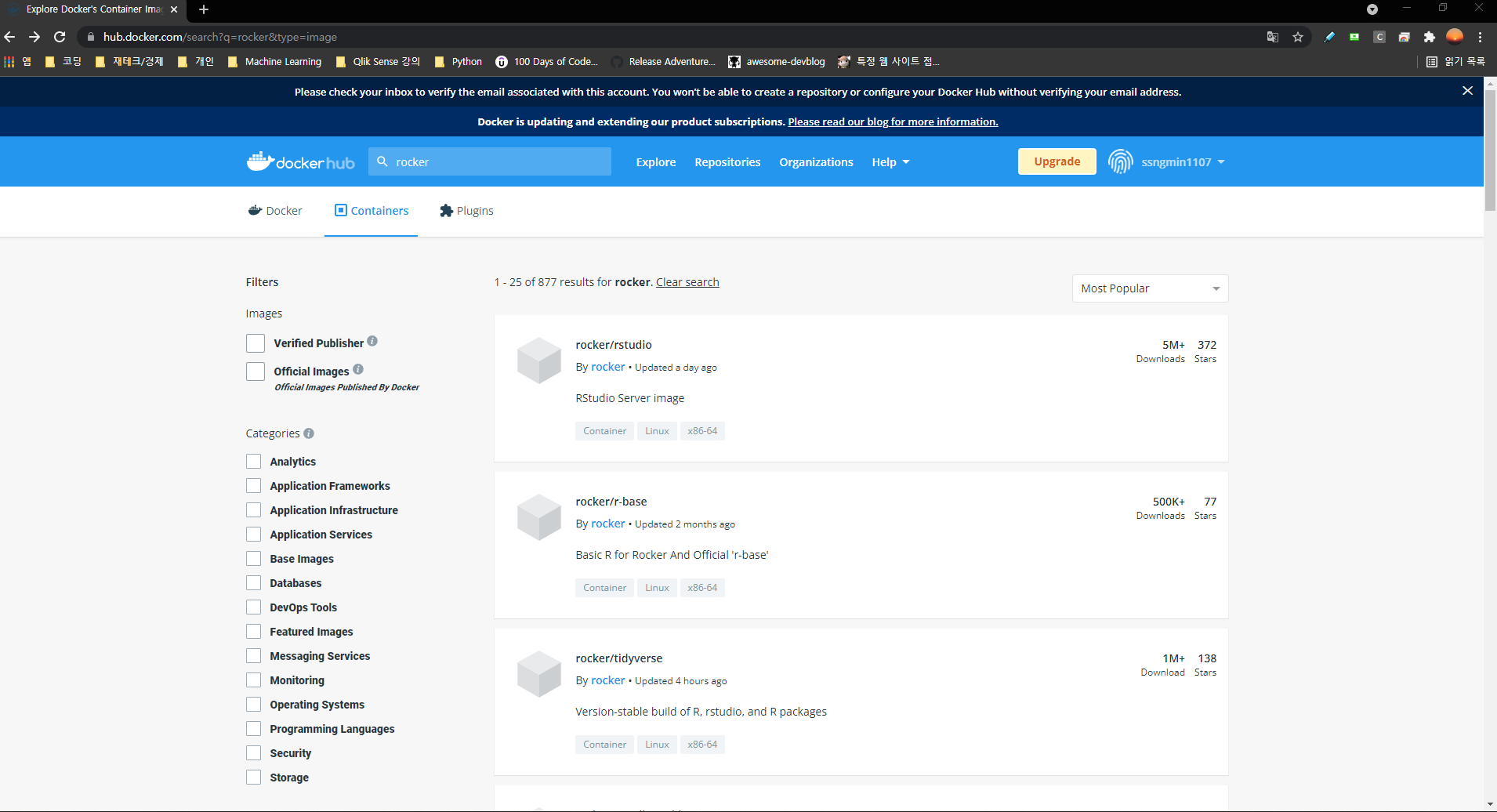Viewport: 1497px width, 812px height.
Task: Open Repositories in the nav bar
Action: [x=727, y=161]
